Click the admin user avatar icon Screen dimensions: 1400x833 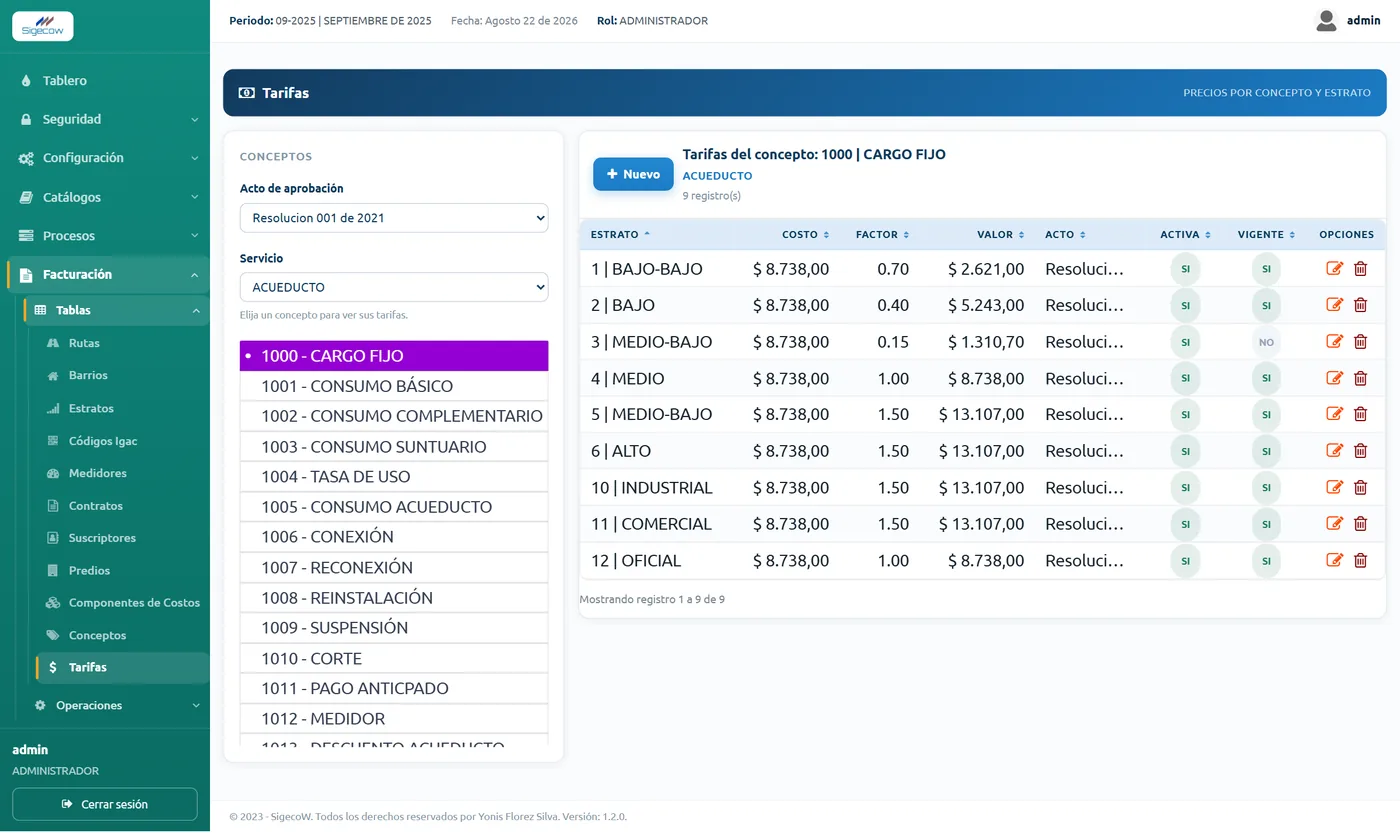click(1326, 20)
